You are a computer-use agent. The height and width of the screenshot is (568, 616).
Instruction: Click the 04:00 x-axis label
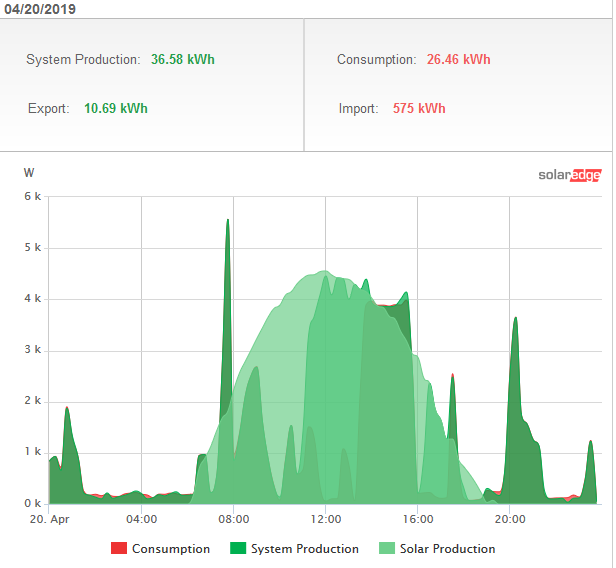[x=142, y=519]
